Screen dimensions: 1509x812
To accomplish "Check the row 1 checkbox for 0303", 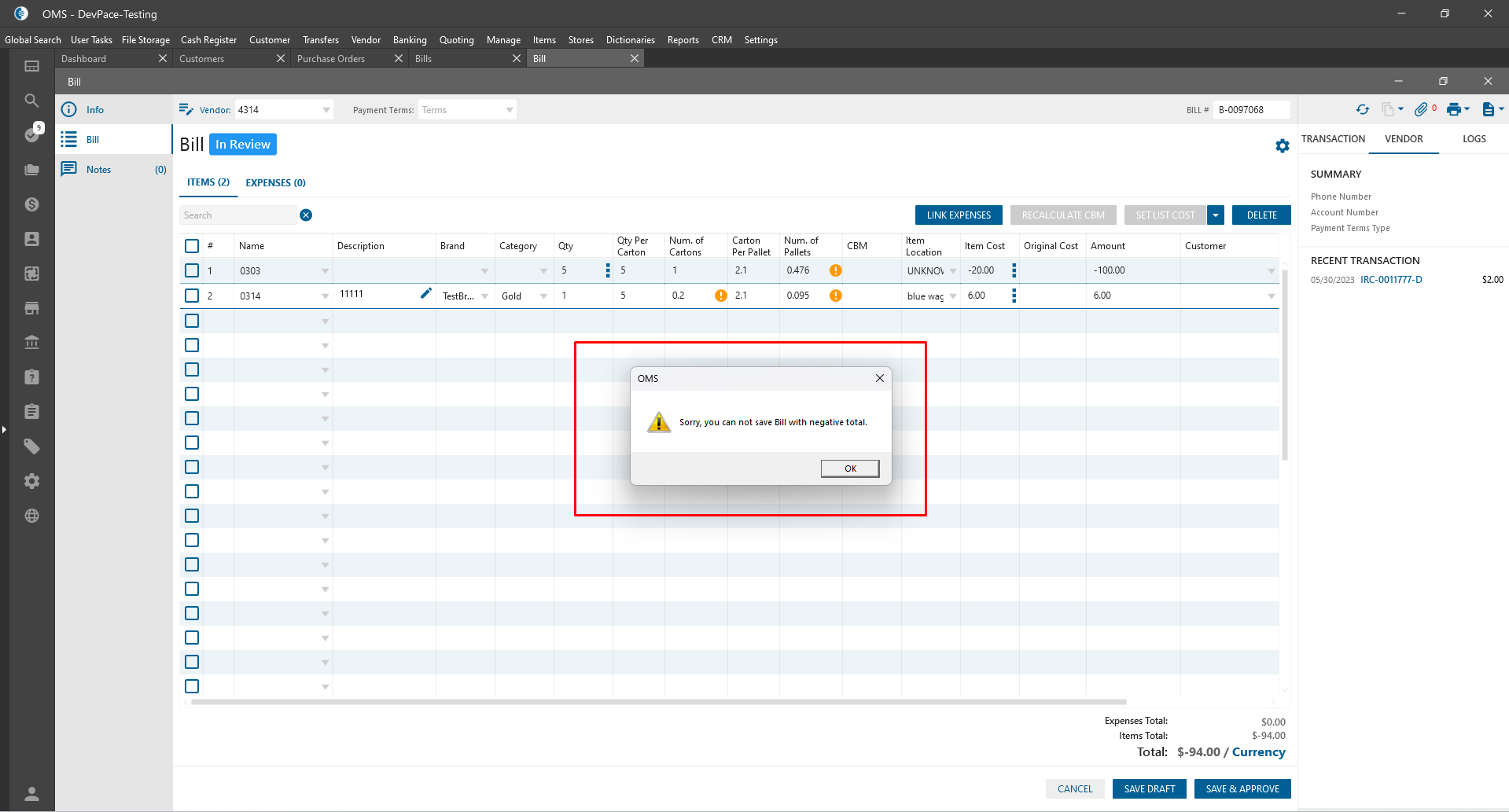I will pos(192,270).
